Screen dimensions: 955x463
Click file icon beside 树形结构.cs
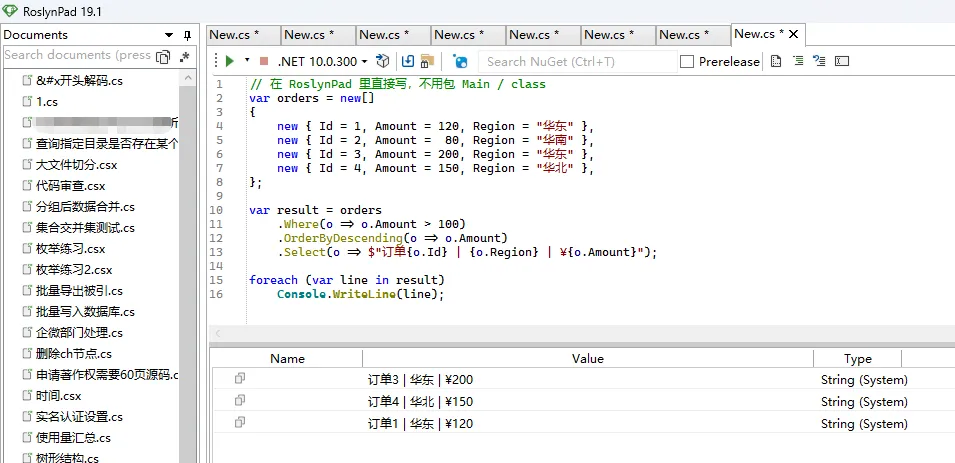(x=26, y=458)
